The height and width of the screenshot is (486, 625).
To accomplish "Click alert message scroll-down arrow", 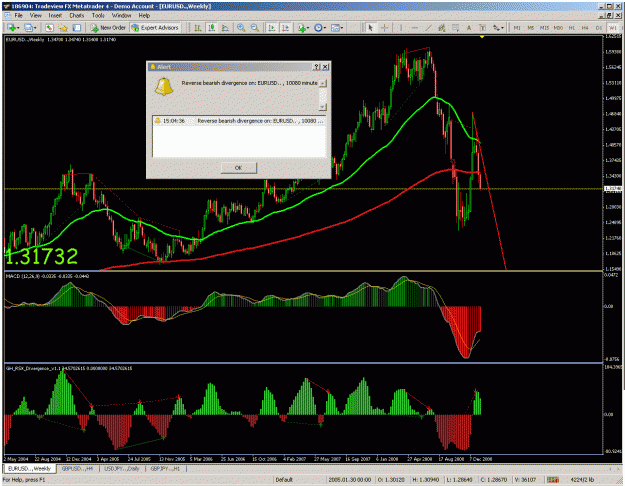I will click(x=323, y=107).
